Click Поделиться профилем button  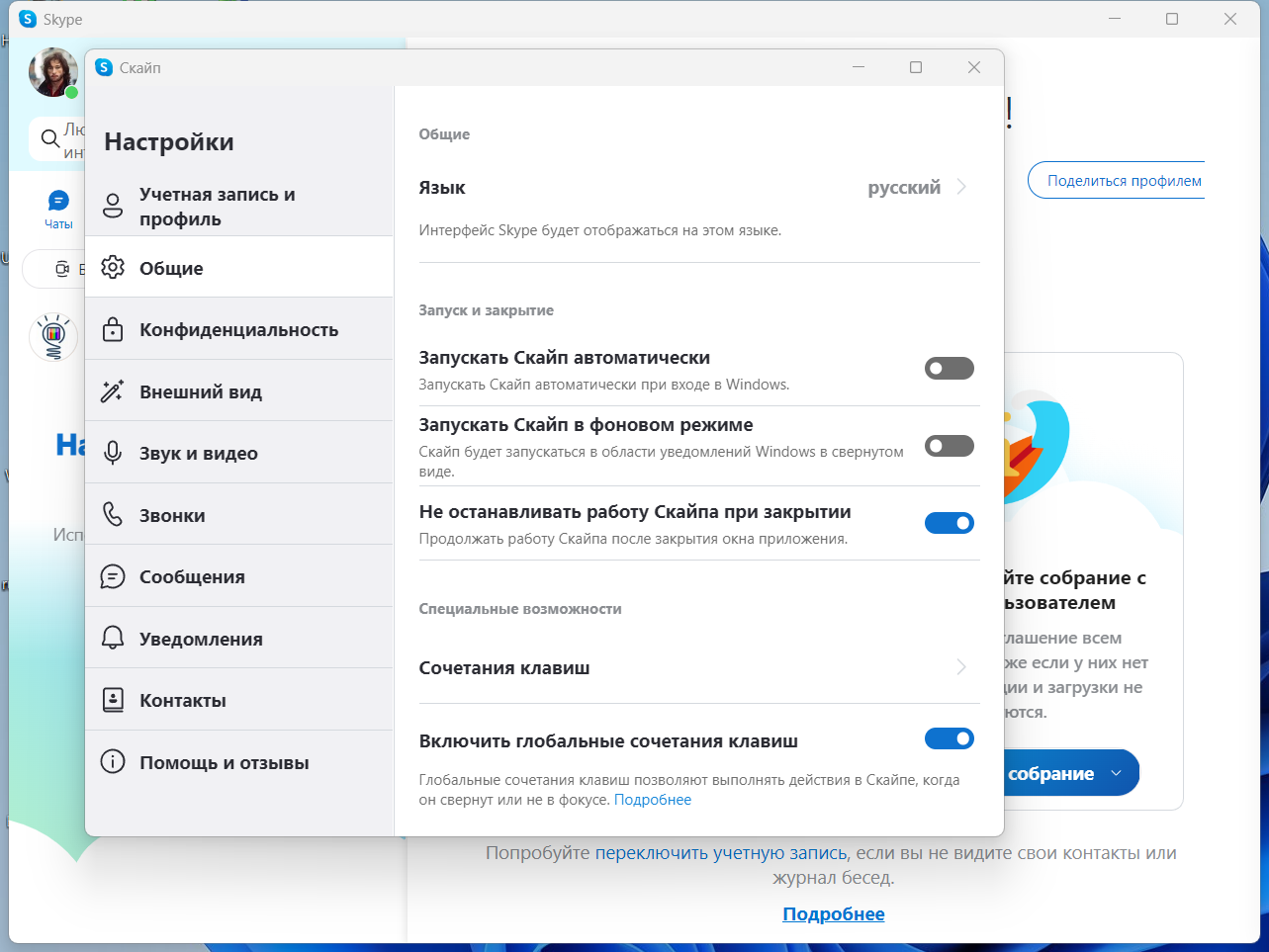click(1117, 181)
